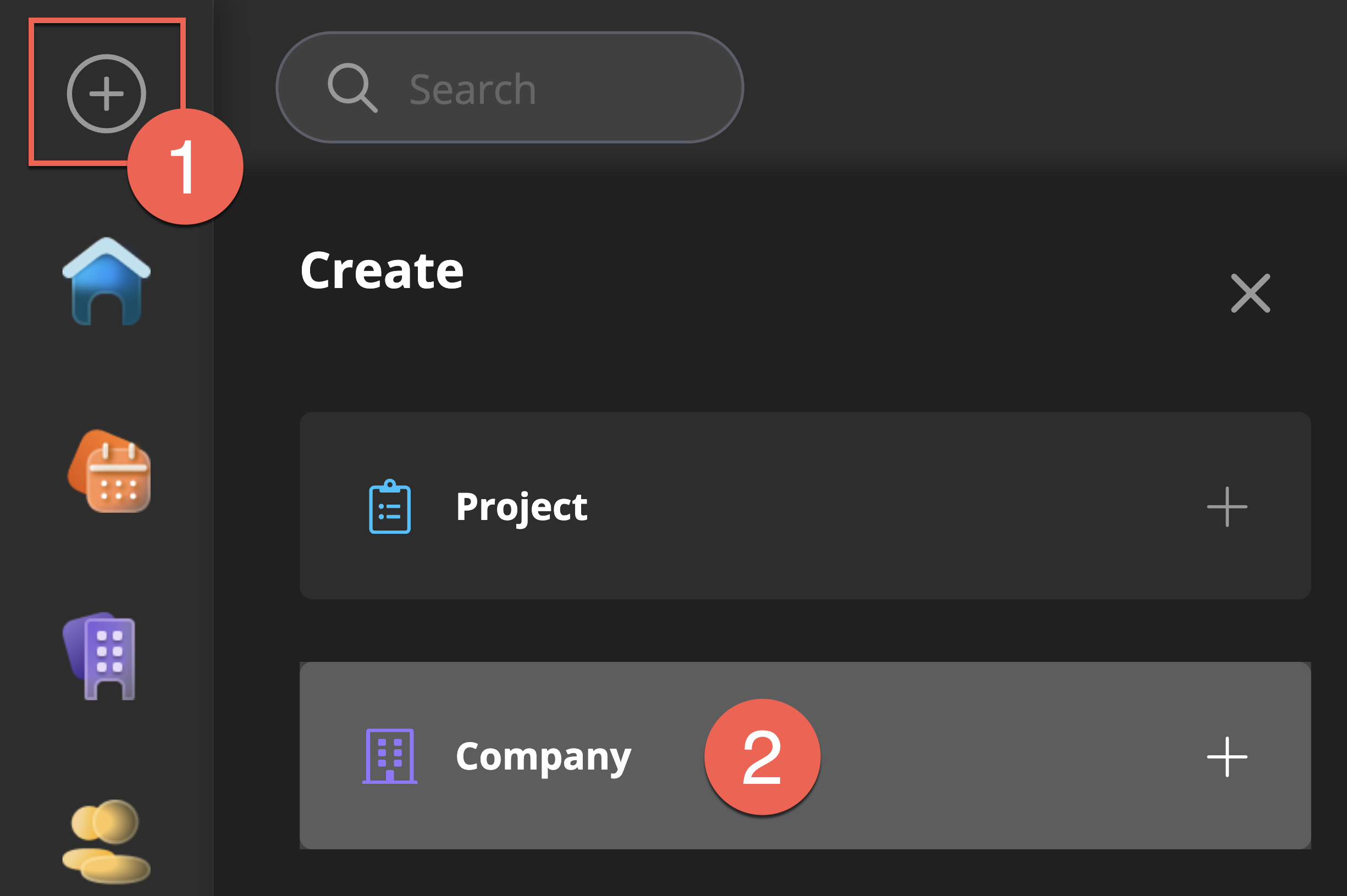Select the Company label text
1347x896 pixels.
click(x=543, y=756)
